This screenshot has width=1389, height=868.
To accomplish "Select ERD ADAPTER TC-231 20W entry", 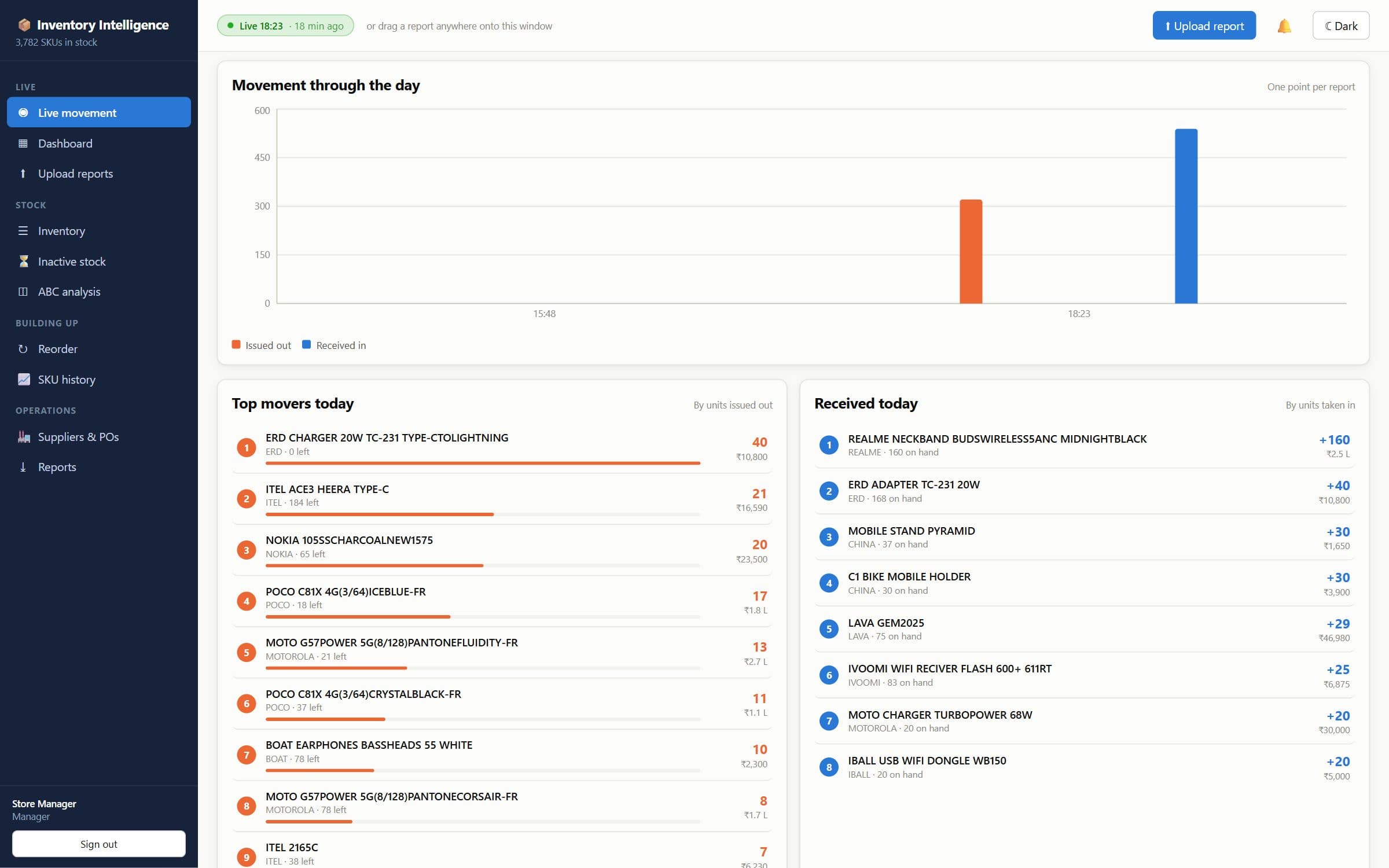I will click(1084, 491).
